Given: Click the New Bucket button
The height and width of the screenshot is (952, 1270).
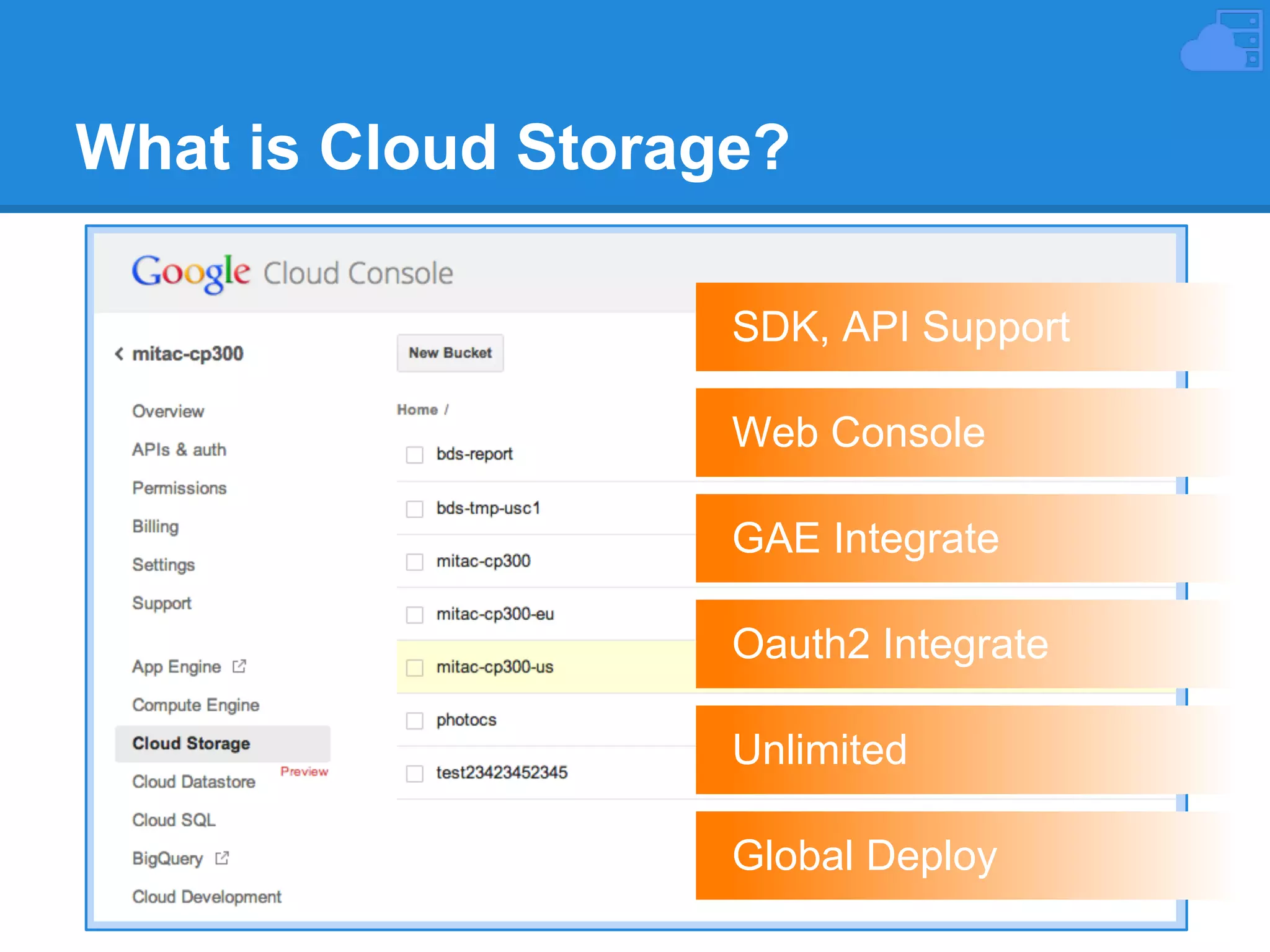Looking at the screenshot, I should pyautogui.click(x=450, y=353).
